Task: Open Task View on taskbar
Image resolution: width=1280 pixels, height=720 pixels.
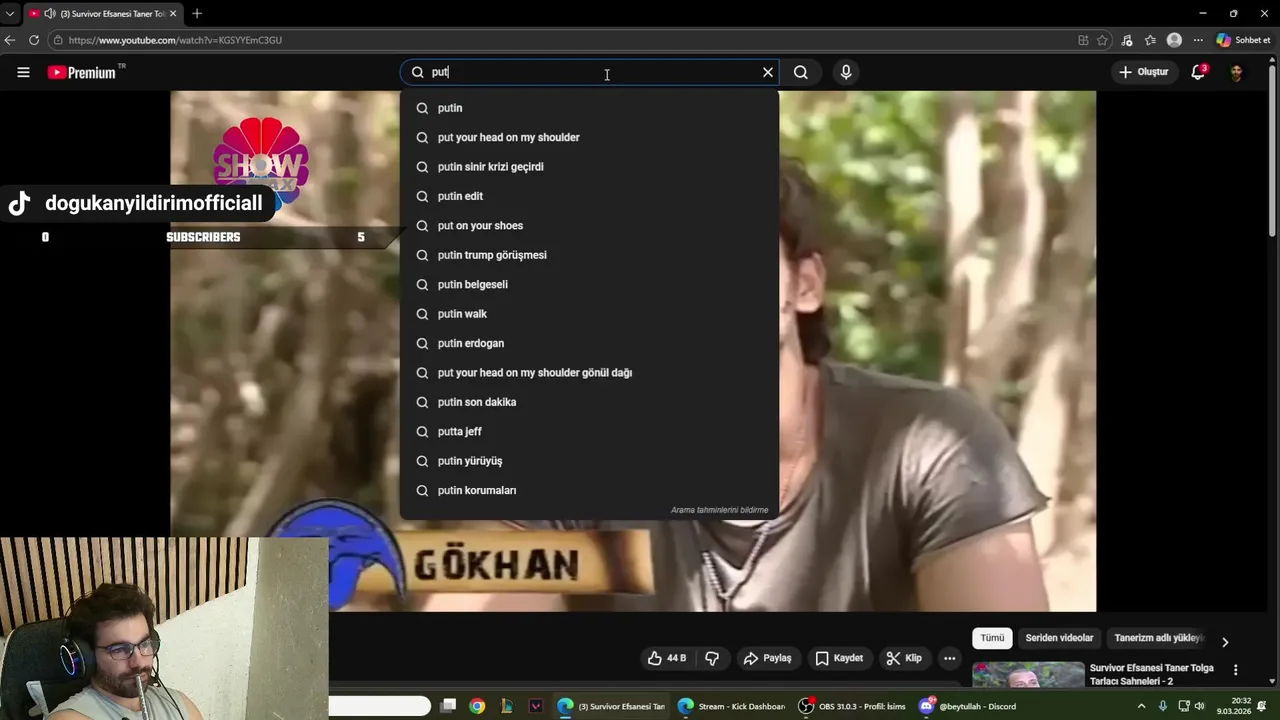Action: pos(449,706)
